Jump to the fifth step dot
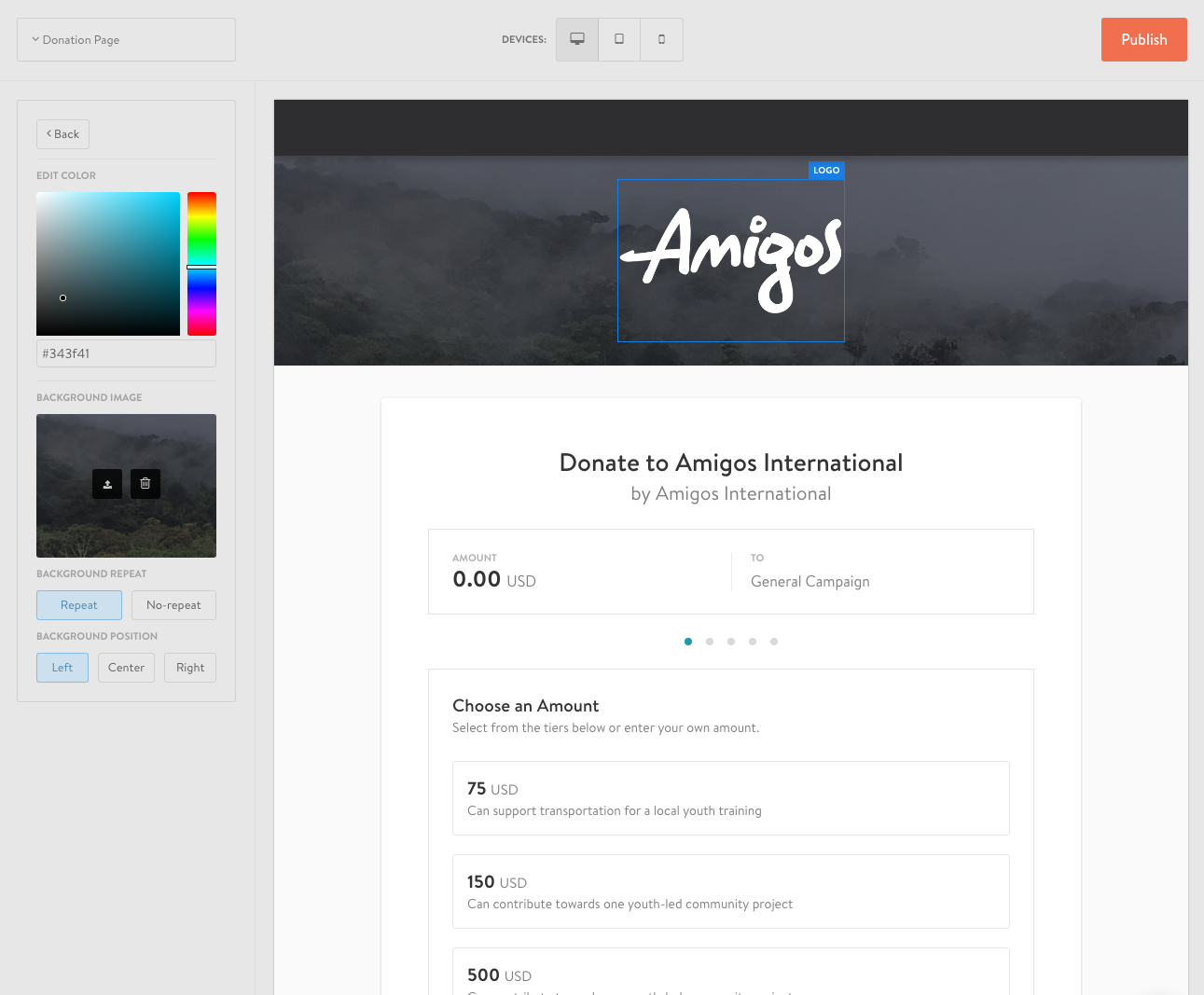This screenshot has height=995, width=1204. point(774,642)
